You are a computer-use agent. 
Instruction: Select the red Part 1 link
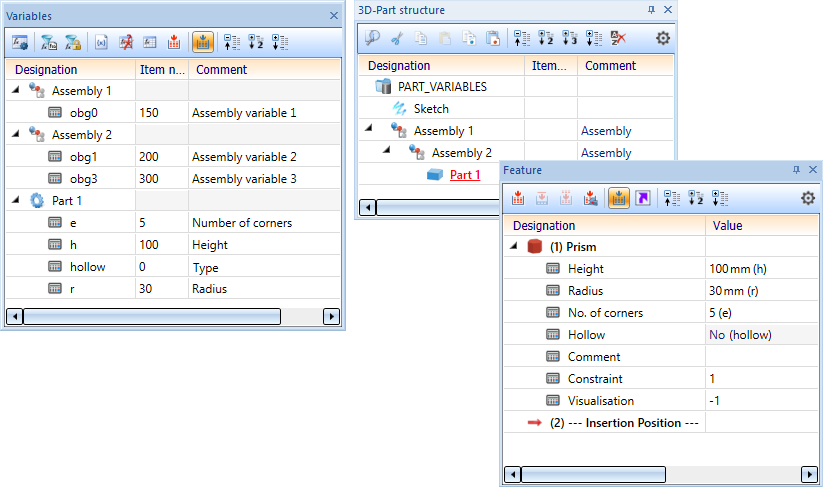coord(465,175)
